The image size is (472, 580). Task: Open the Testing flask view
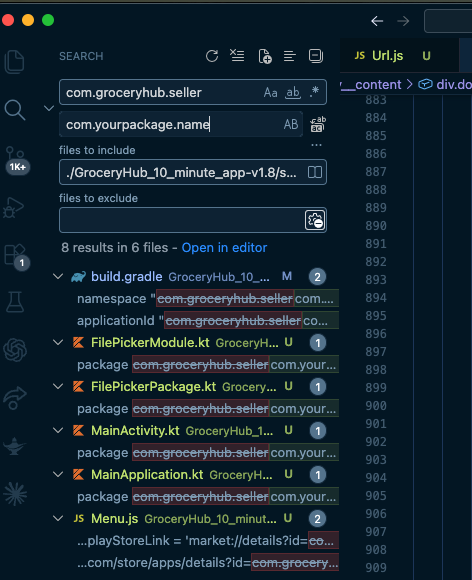tap(15, 301)
